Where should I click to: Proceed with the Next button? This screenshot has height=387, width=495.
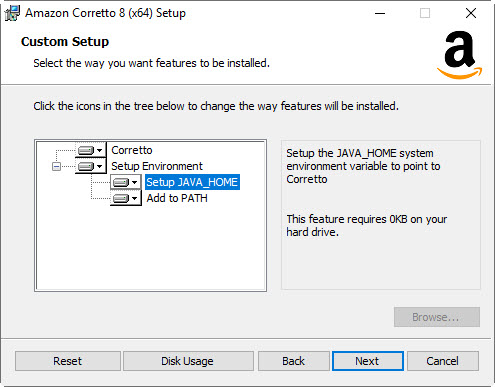pos(368,361)
